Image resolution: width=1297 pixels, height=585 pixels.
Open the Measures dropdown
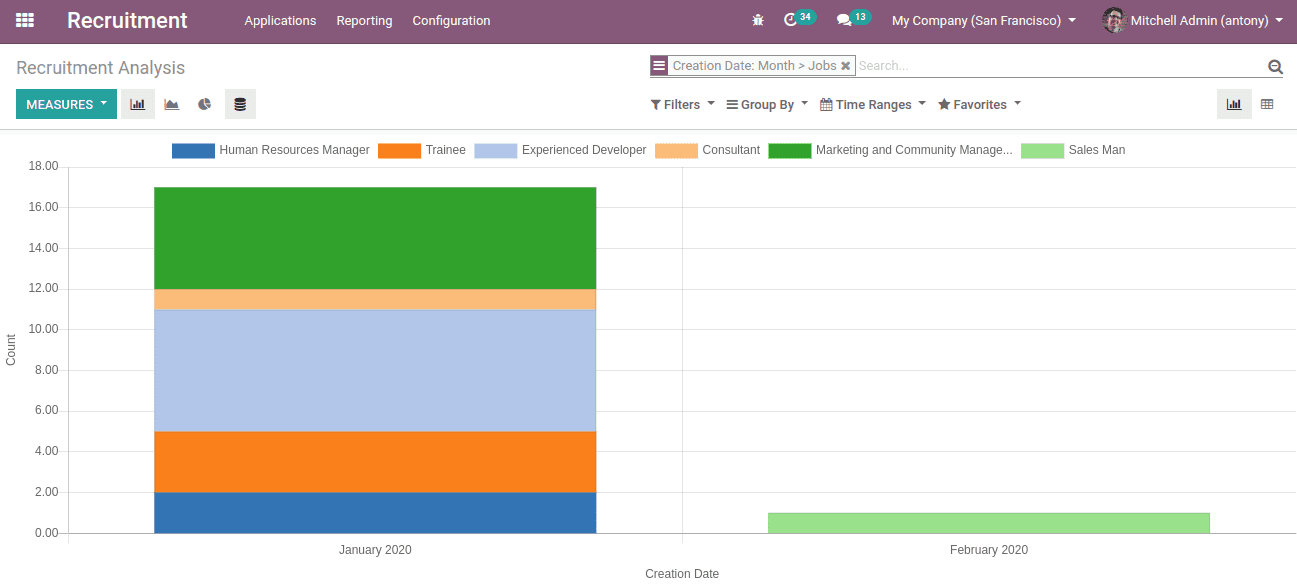pos(66,104)
